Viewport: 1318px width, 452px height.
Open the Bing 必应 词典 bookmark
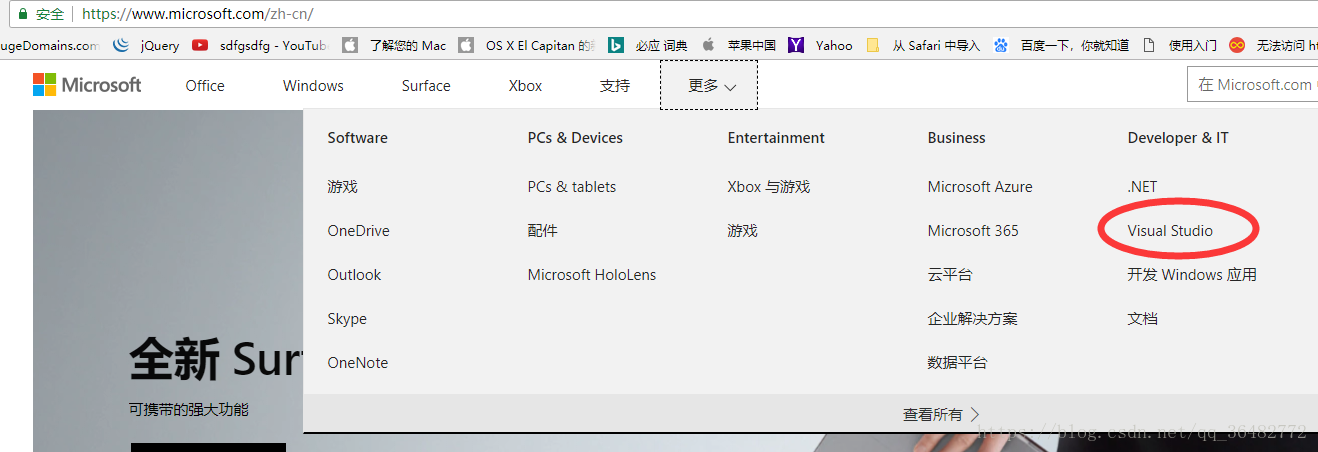coord(648,45)
